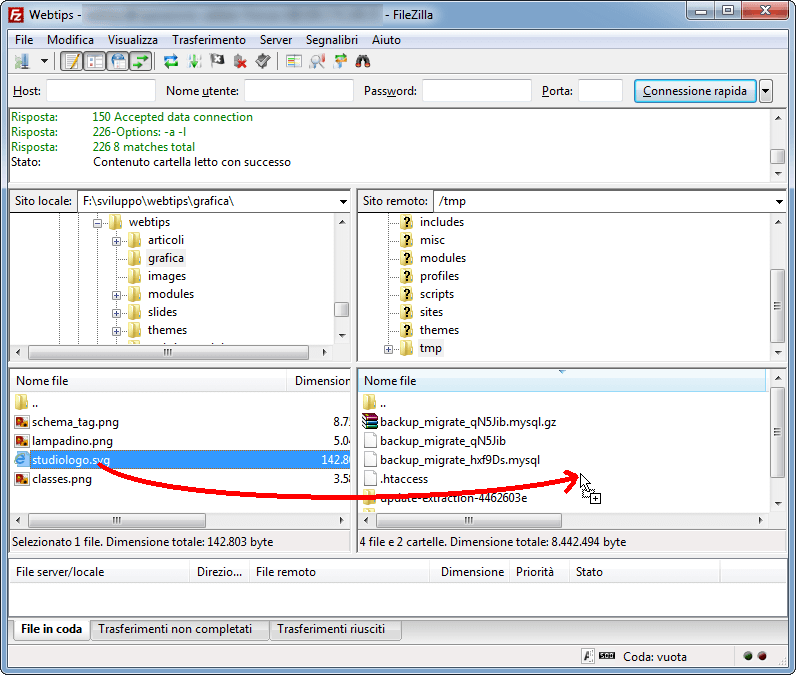Click the disconnect from server icon
The image size is (796, 675).
pyautogui.click(x=240, y=61)
